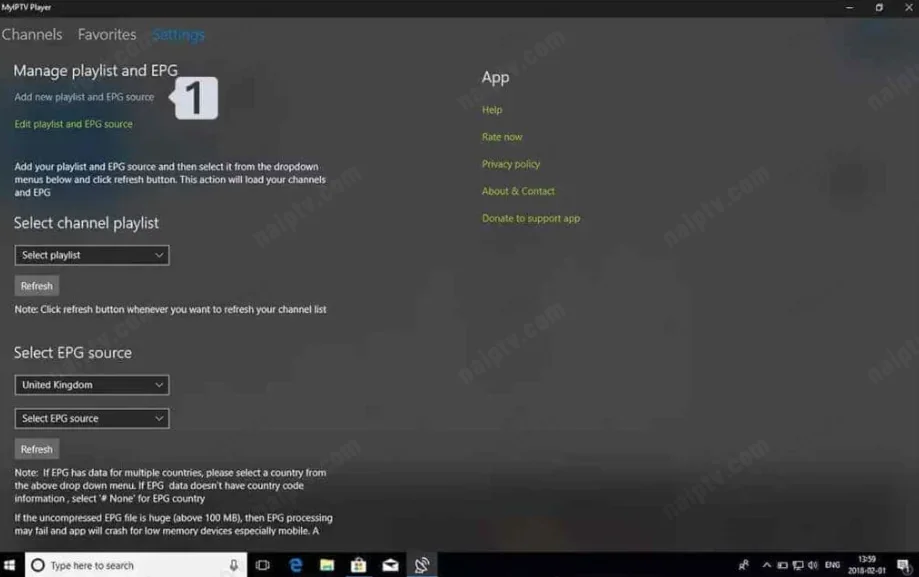Click the Cortana circle icon
The width and height of the screenshot is (919, 577).
(x=38, y=565)
